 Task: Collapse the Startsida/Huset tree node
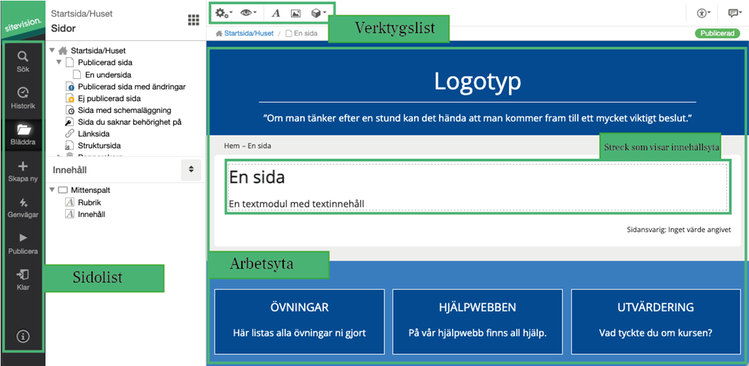(x=52, y=50)
